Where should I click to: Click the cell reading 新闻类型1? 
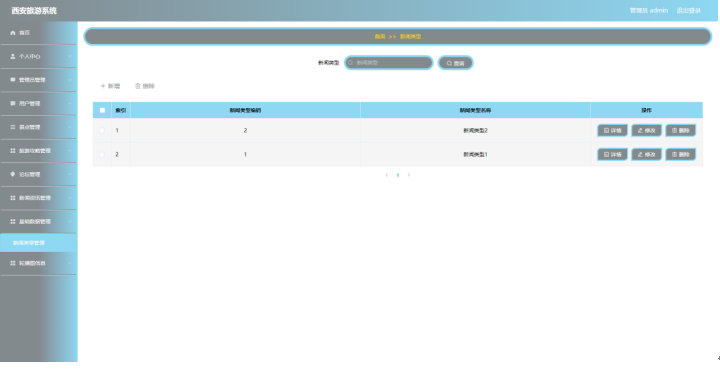pyautogui.click(x=475, y=154)
